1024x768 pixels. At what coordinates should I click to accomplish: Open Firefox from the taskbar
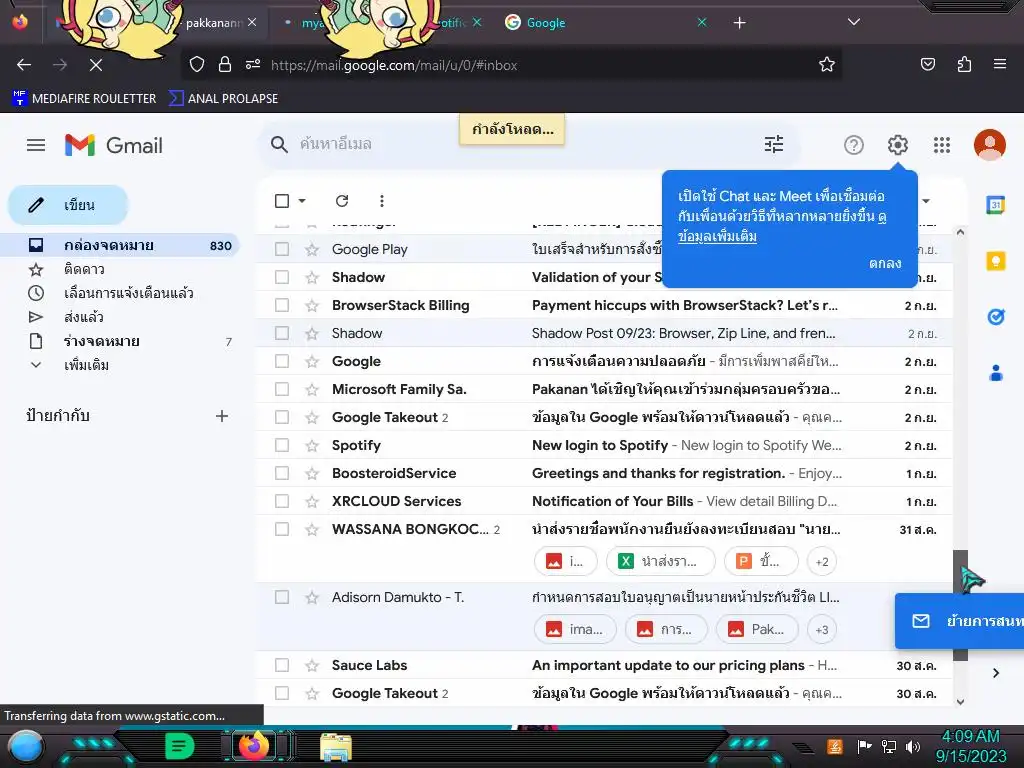click(254, 746)
